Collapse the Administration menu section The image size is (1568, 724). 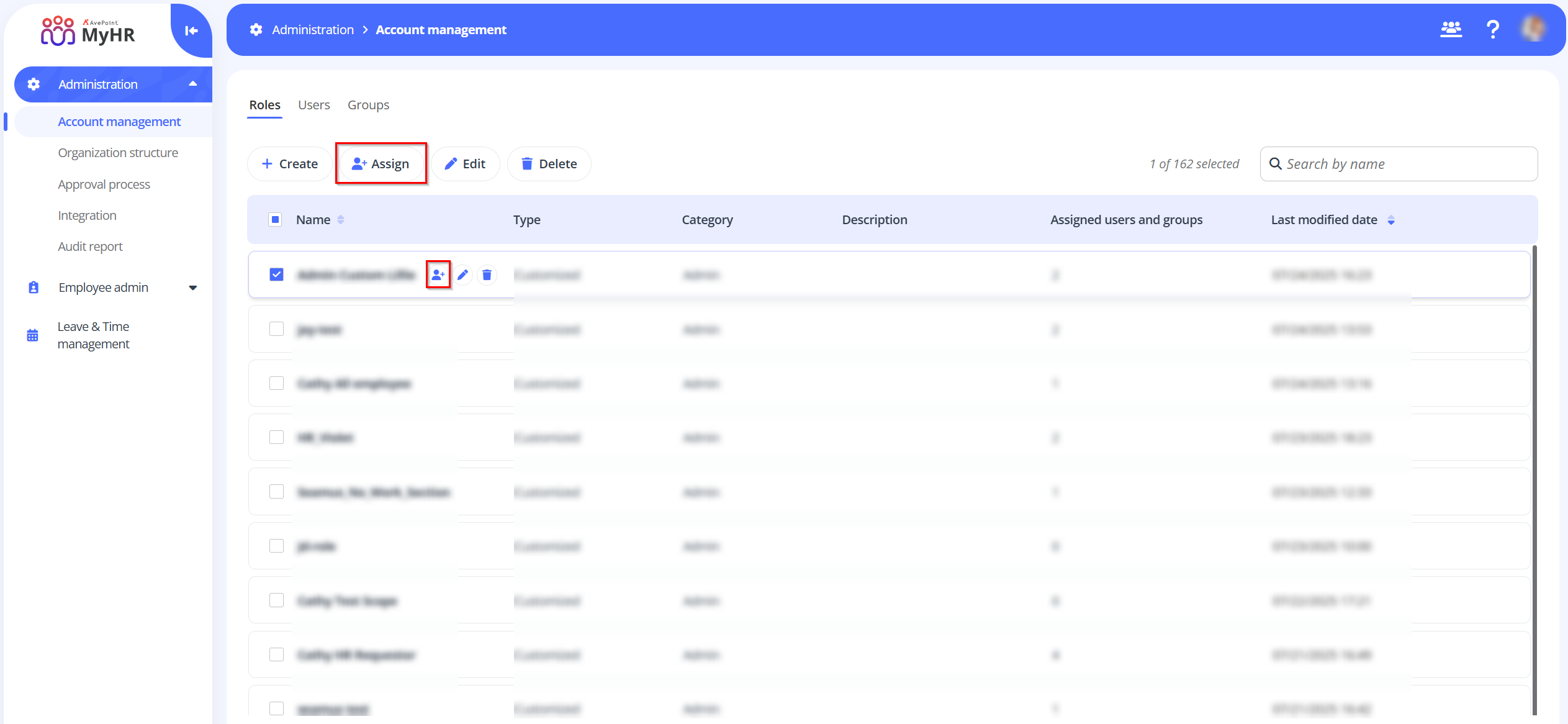pos(193,84)
